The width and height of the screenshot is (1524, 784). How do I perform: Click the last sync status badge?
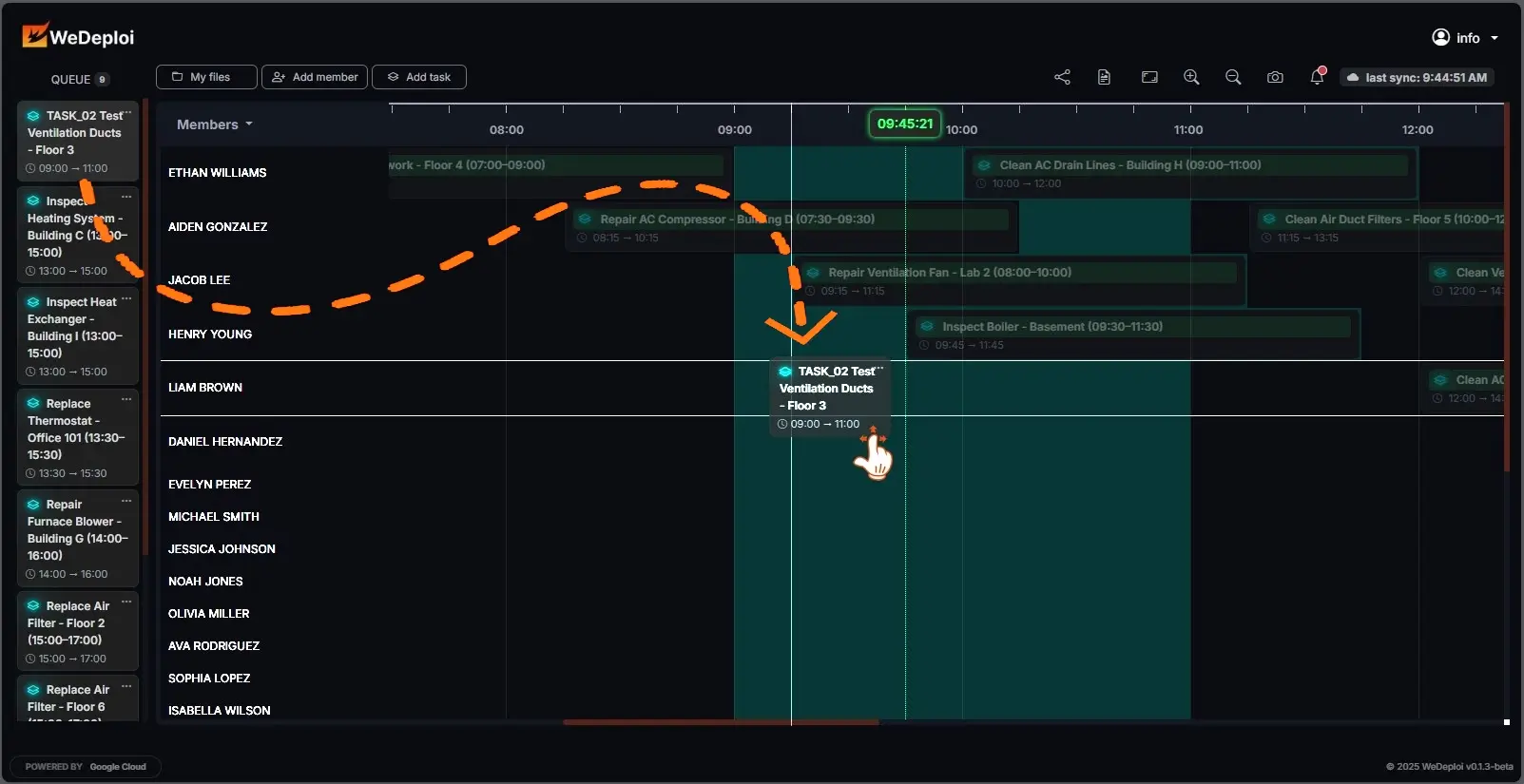[1417, 77]
